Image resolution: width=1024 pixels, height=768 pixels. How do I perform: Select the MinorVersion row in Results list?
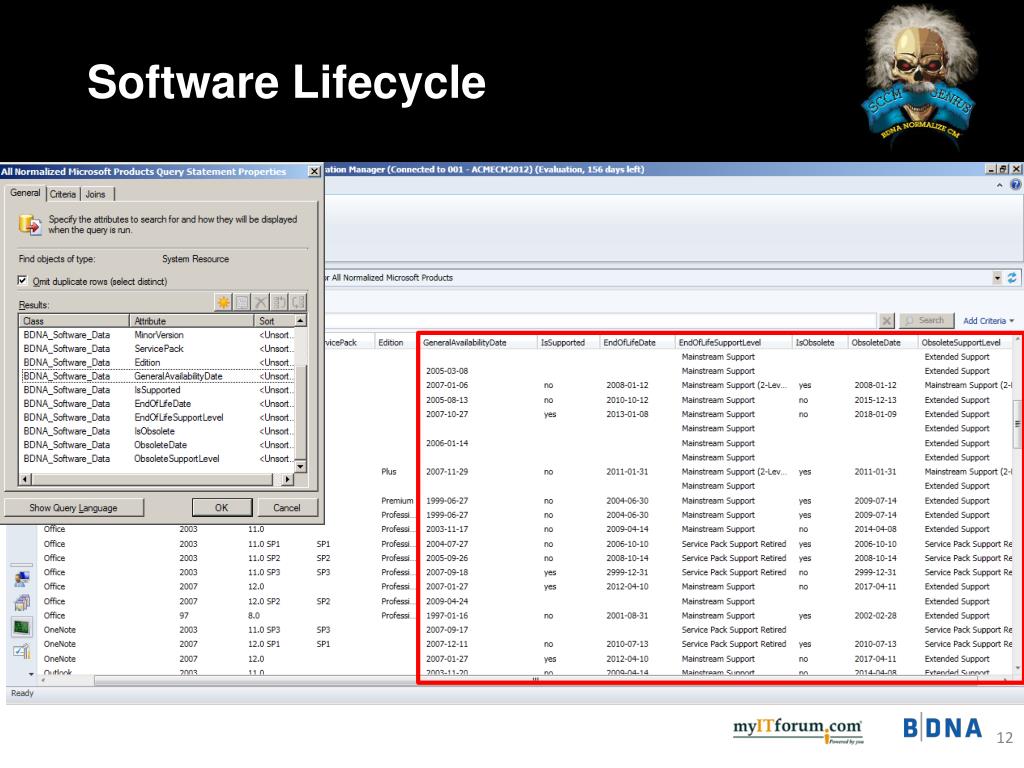157,334
